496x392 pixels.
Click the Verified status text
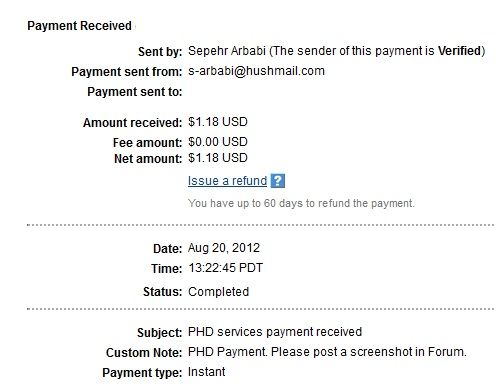click(x=459, y=51)
